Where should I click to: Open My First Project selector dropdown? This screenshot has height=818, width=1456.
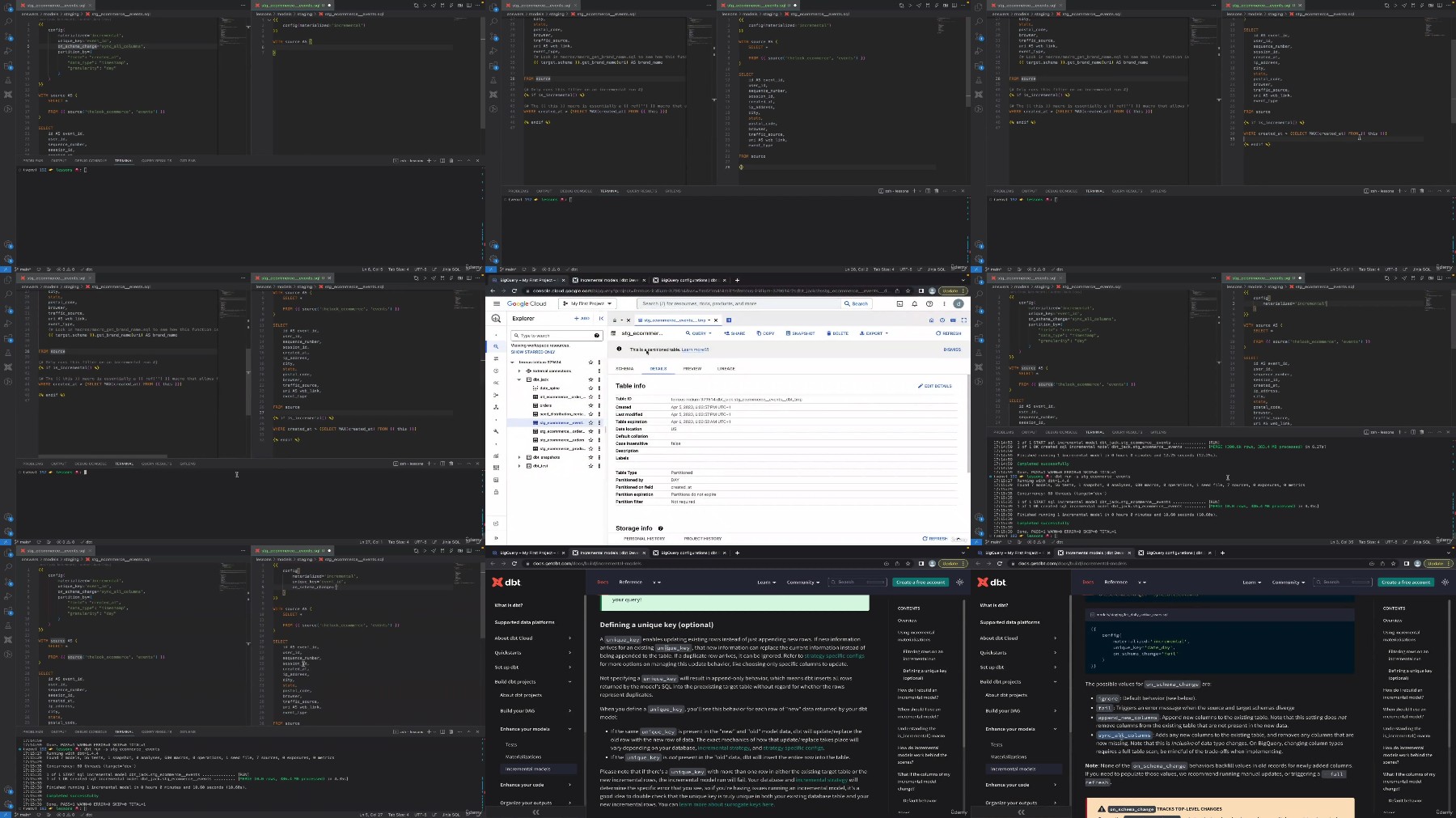click(587, 303)
